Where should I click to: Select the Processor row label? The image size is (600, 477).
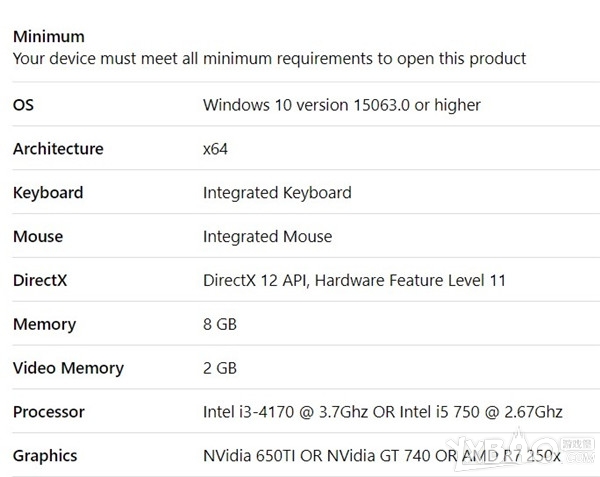pyautogui.click(x=49, y=412)
